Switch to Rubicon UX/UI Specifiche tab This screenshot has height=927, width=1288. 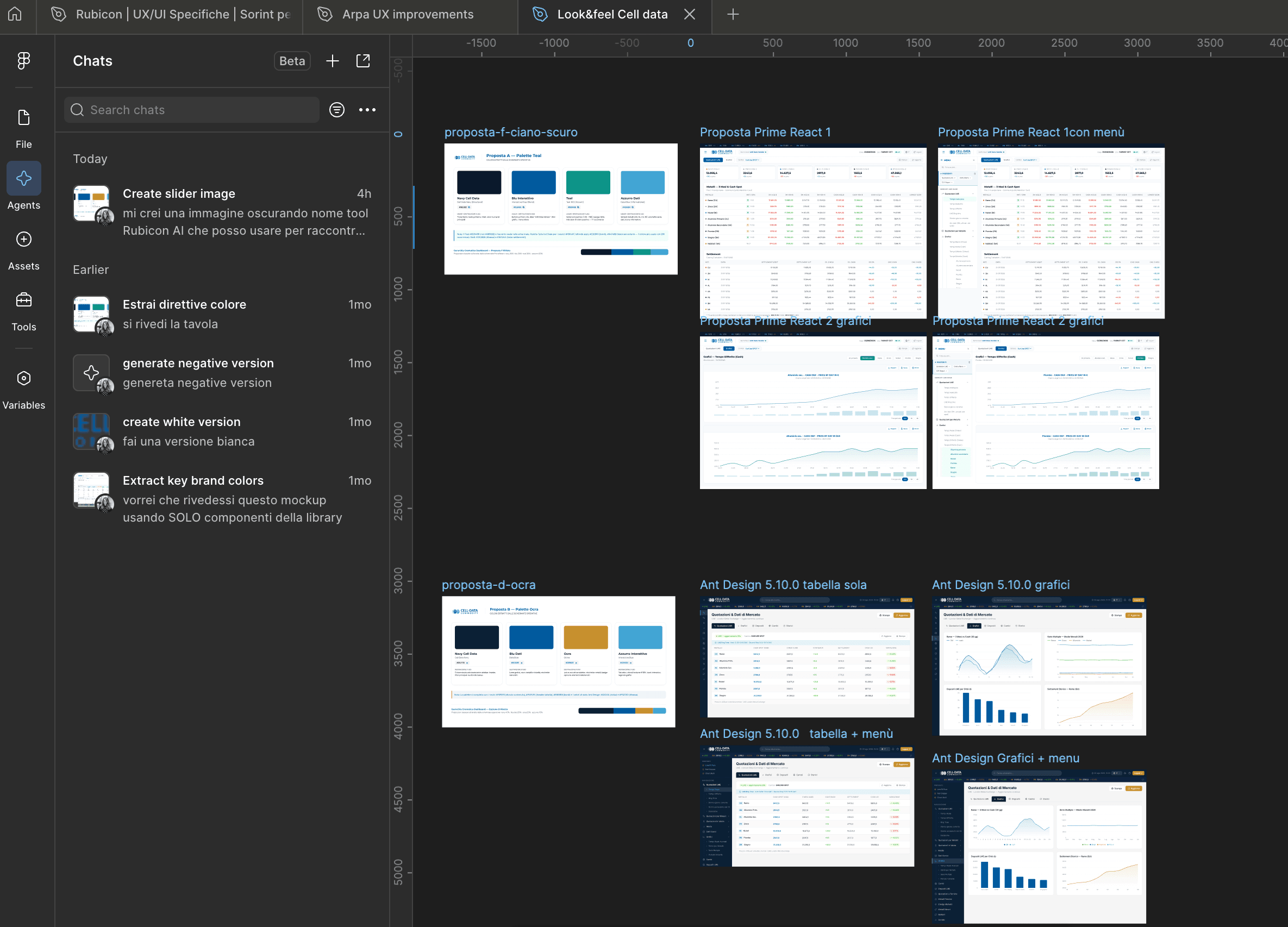tap(170, 14)
